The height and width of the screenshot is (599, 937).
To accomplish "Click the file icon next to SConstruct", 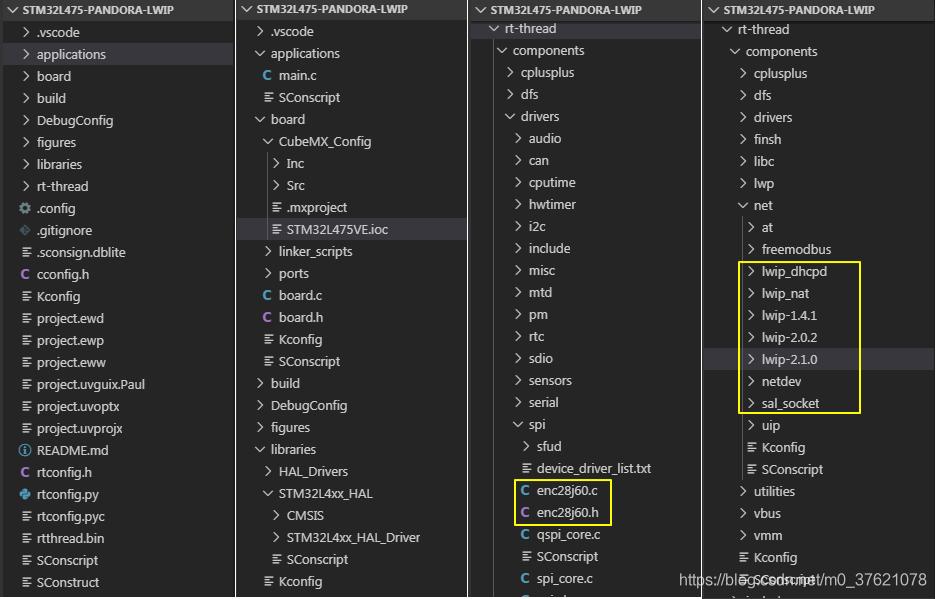I will pyautogui.click(x=26, y=582).
